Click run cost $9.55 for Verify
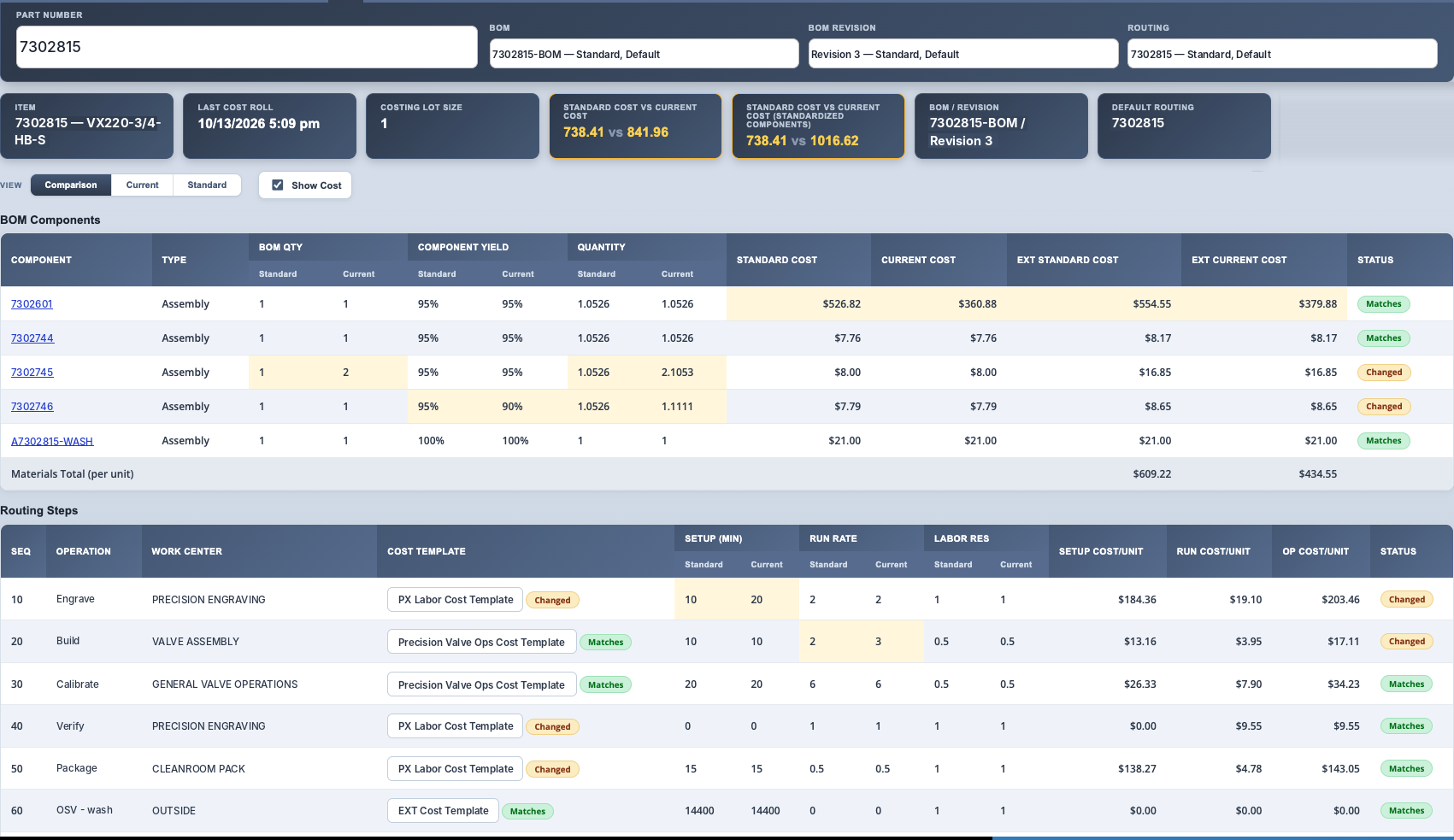 coord(1248,726)
